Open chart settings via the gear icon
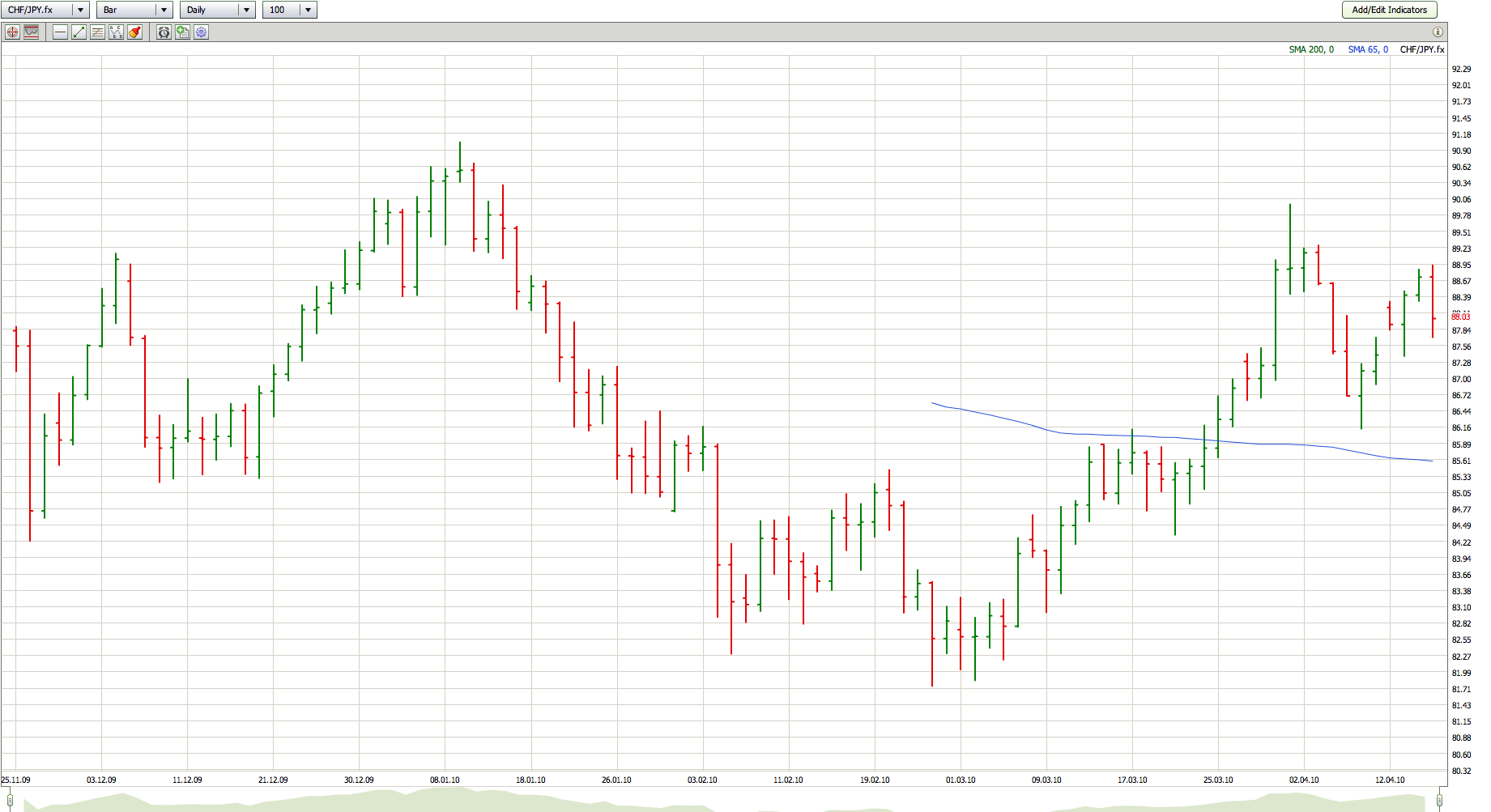 click(201, 32)
